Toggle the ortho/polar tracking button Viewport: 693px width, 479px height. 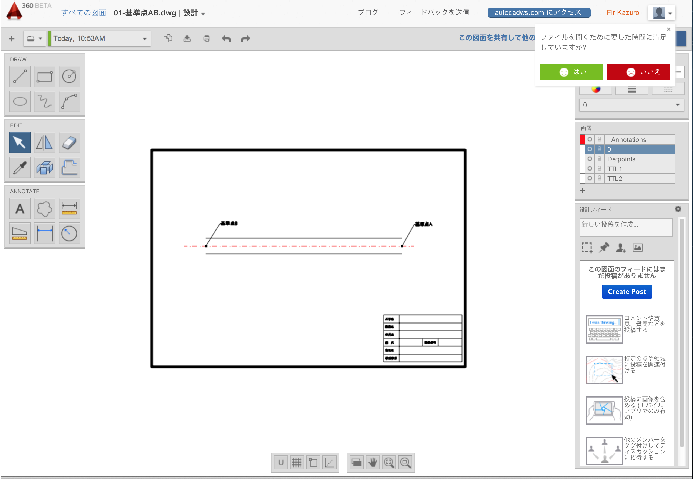tap(329, 463)
